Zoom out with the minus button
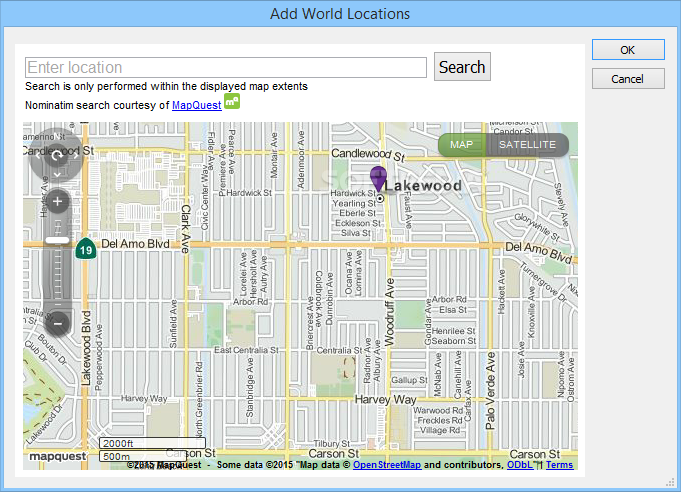681x492 pixels. (x=57, y=324)
